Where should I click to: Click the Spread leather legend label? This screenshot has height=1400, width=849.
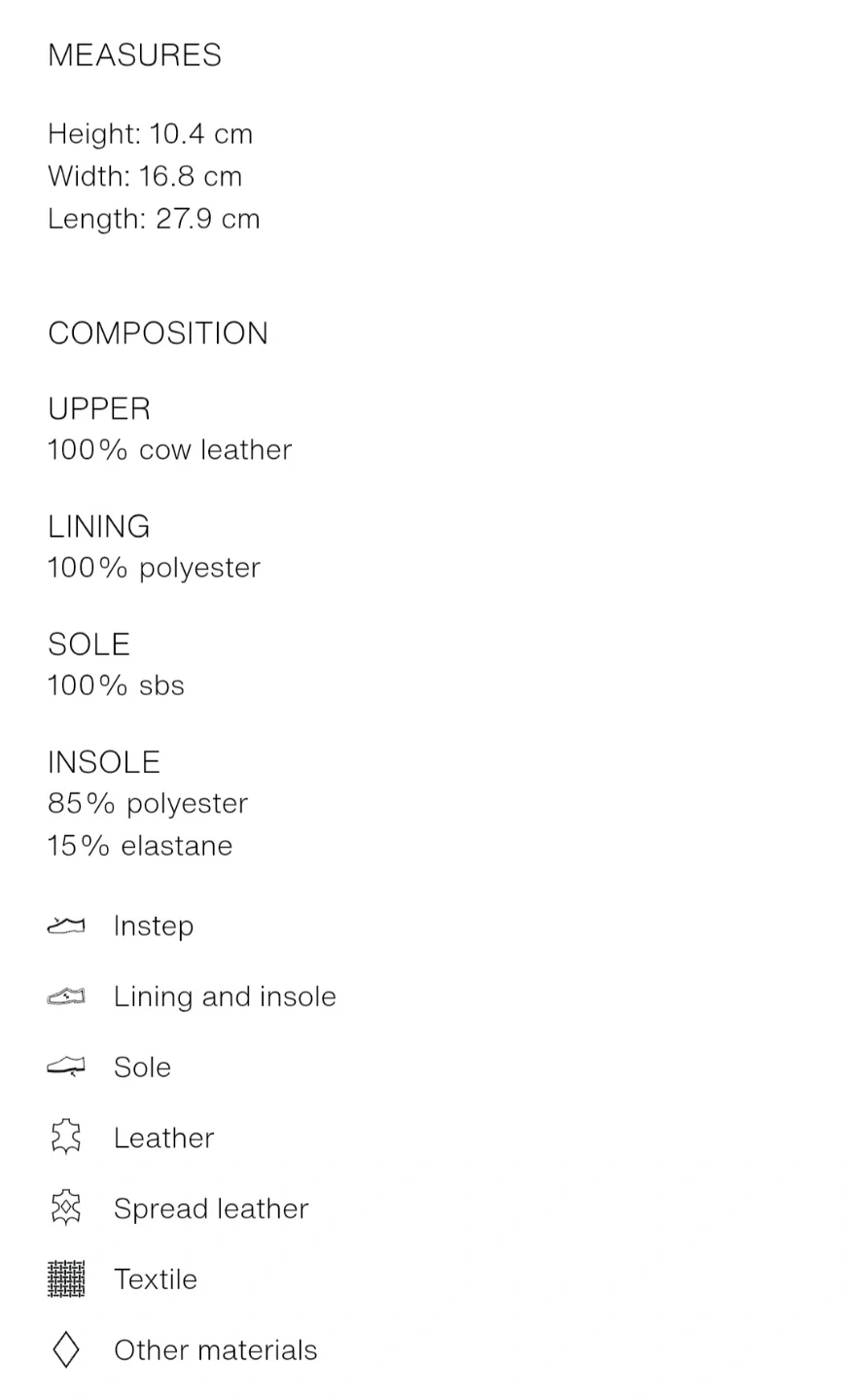coord(211,1208)
